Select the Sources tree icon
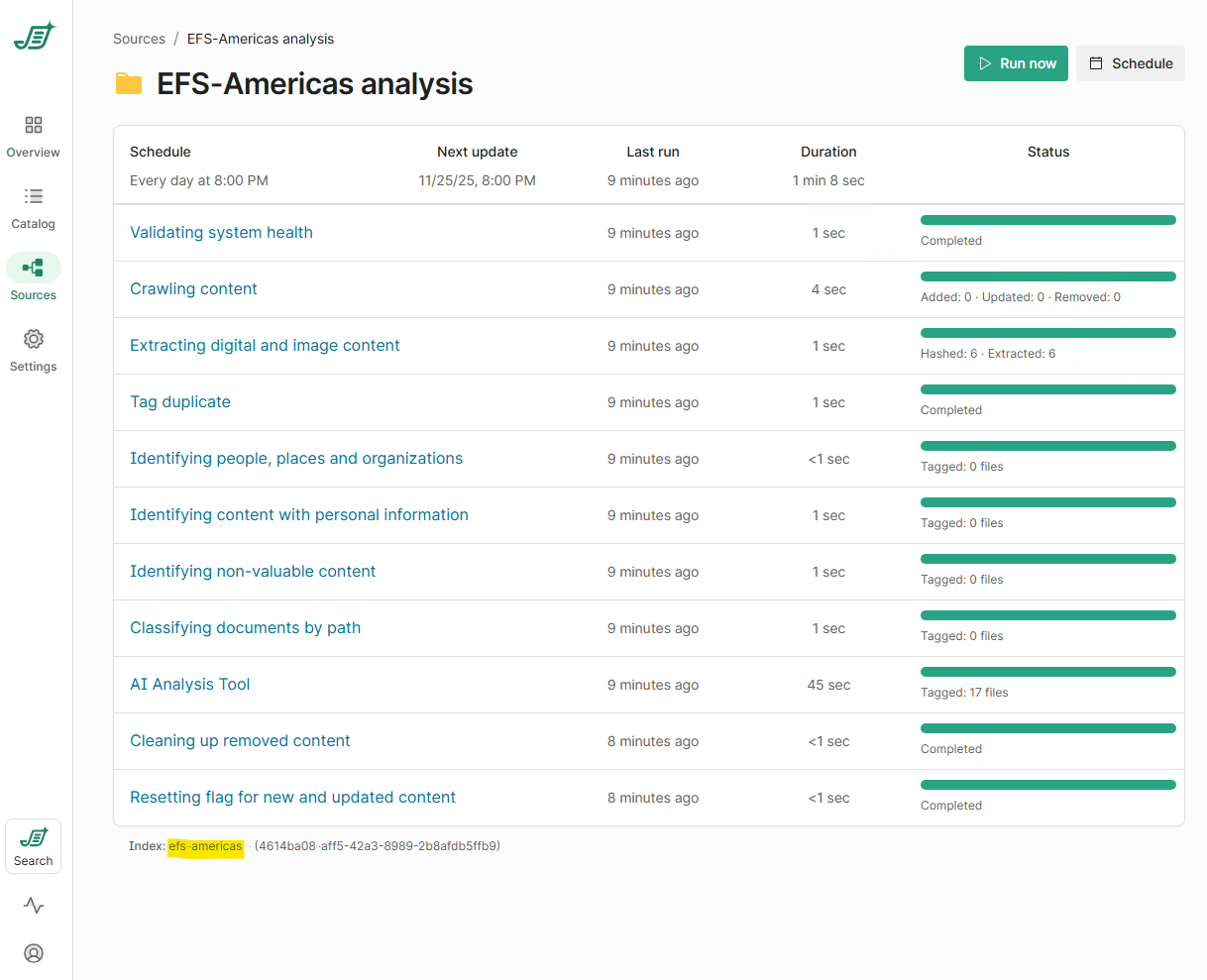1207x980 pixels. tap(34, 268)
